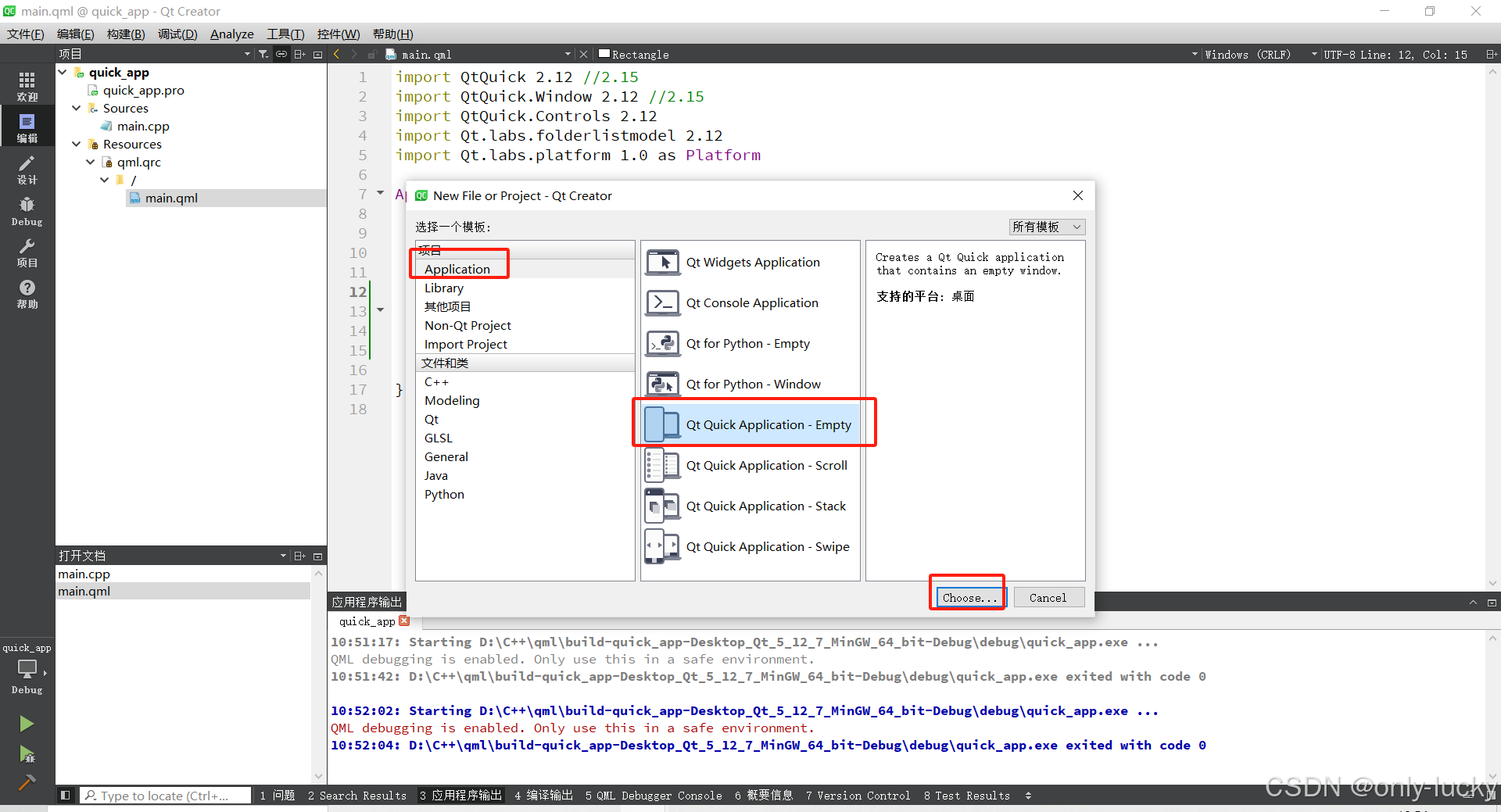Viewport: 1501px width, 812px height.
Task: Open the 2 Search Results pane
Action: pyautogui.click(x=357, y=795)
